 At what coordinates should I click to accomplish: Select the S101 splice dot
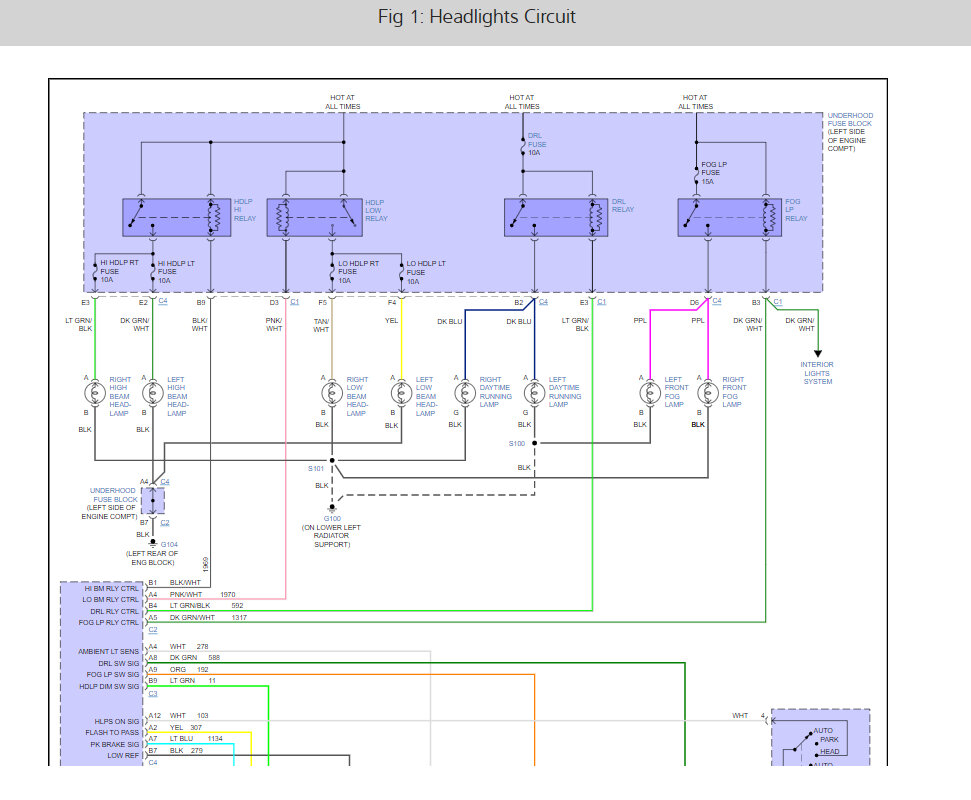(x=332, y=460)
